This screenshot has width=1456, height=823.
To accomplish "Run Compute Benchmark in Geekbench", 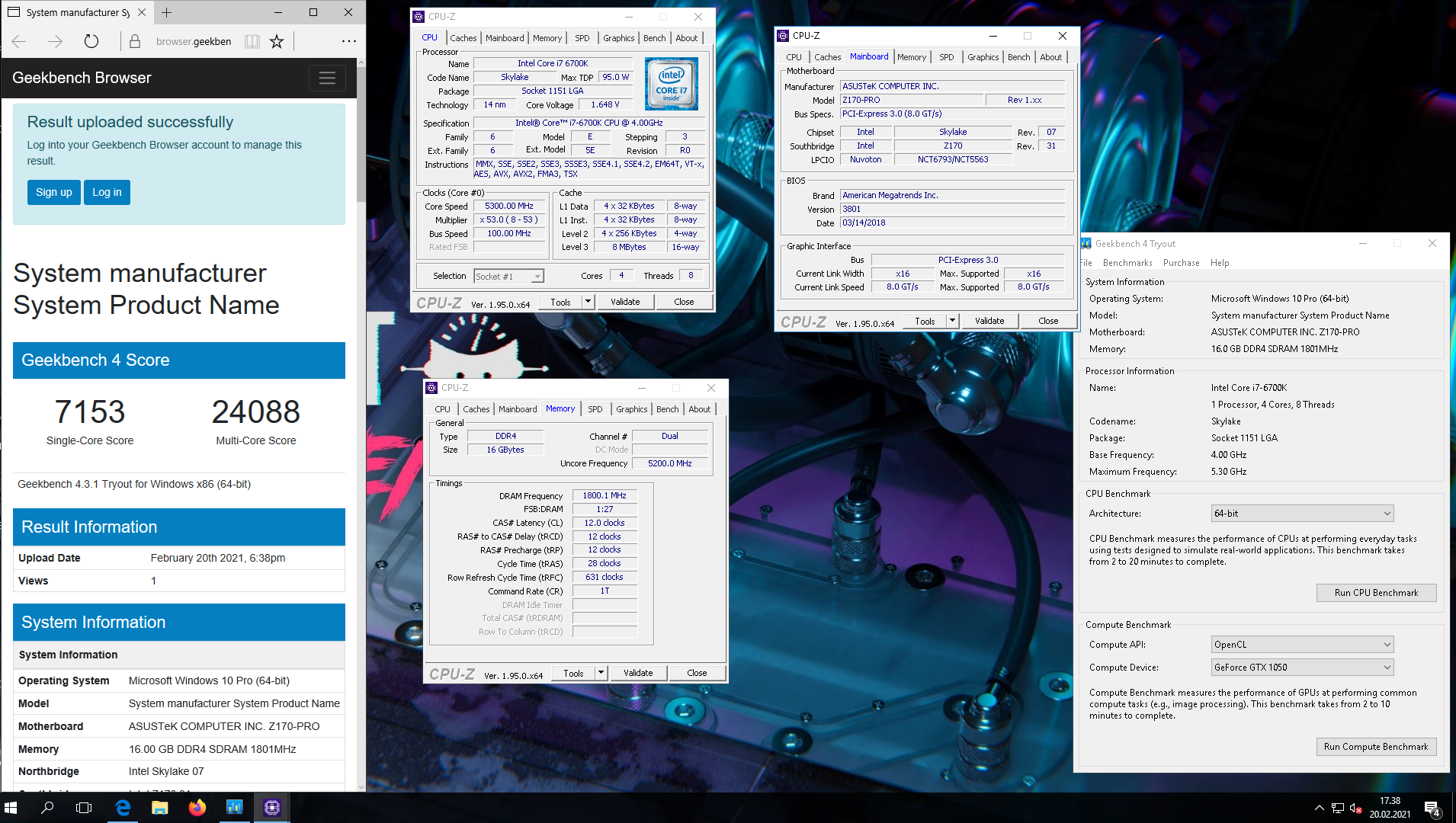I will 1376,747.
